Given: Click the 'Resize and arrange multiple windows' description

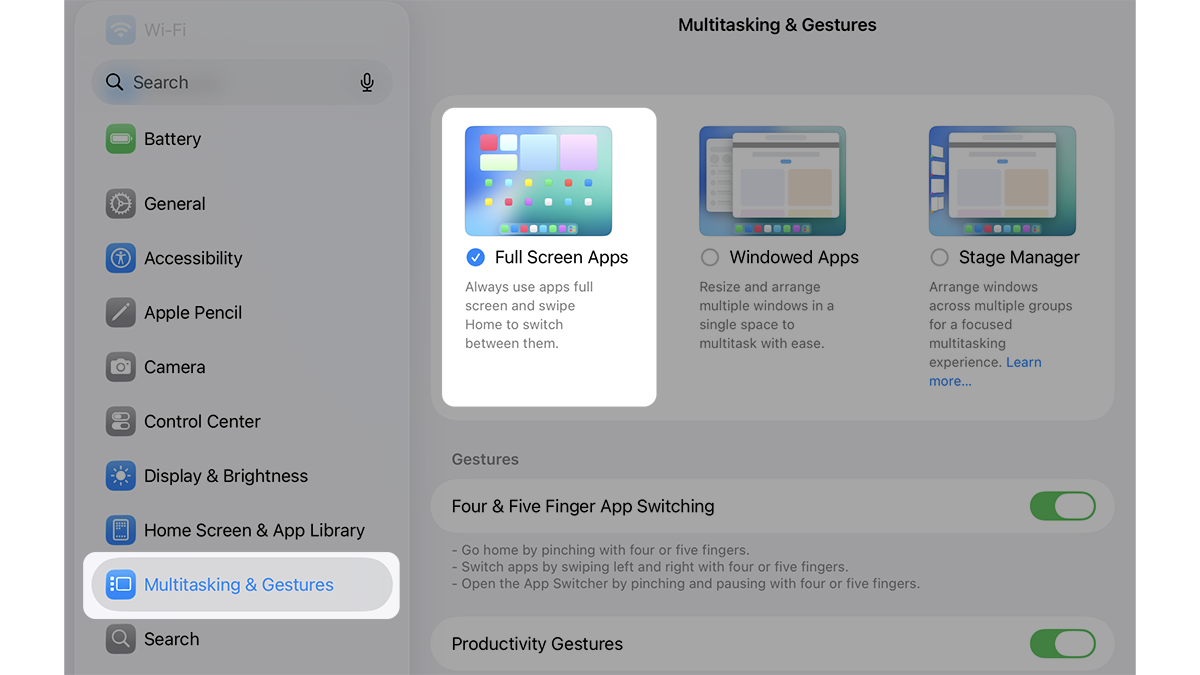Looking at the screenshot, I should [766, 315].
